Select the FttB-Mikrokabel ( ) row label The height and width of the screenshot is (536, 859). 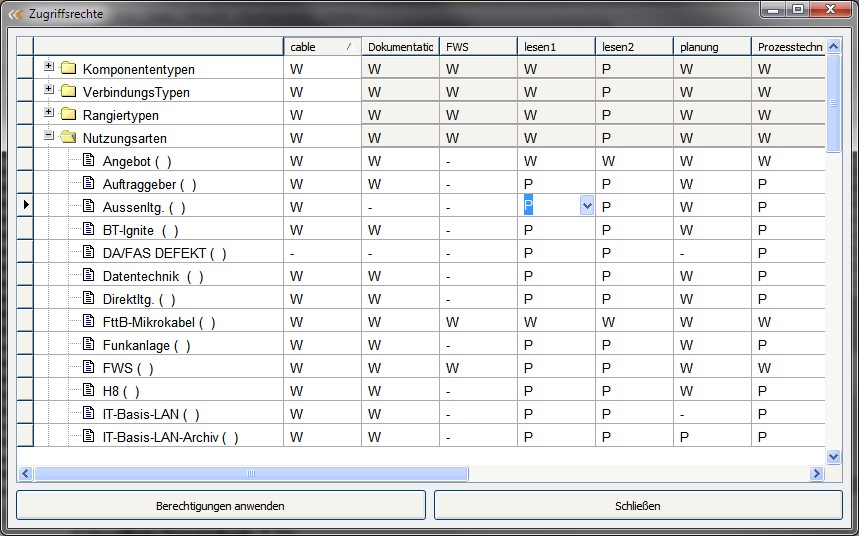(x=159, y=322)
